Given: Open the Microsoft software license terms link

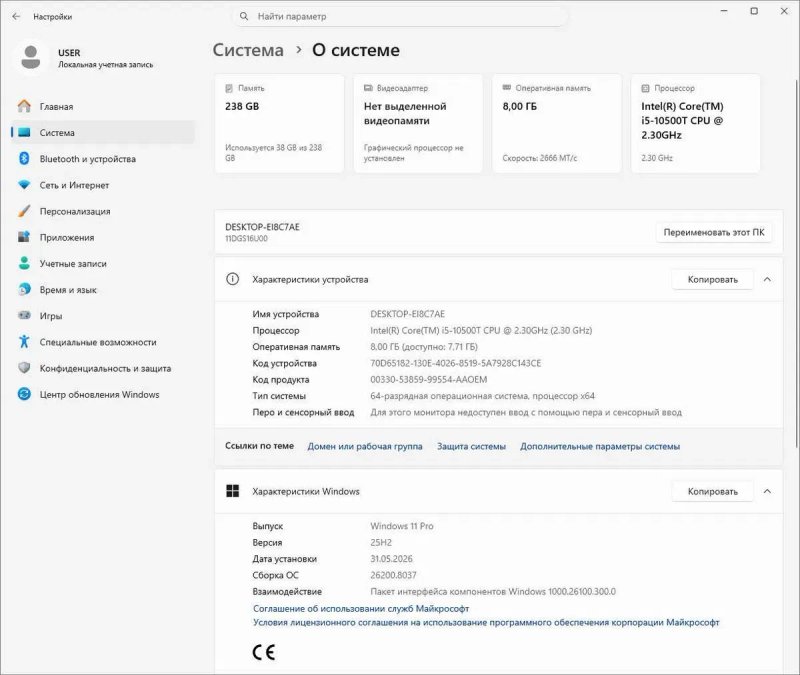Looking at the screenshot, I should (486, 622).
